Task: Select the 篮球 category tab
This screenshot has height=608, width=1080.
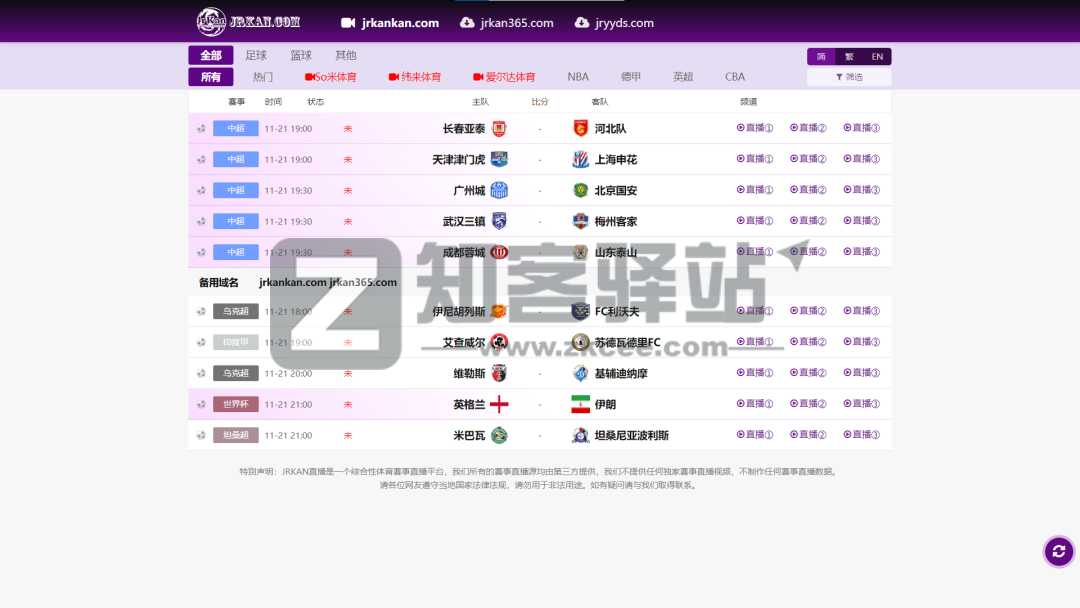Action: coord(300,55)
